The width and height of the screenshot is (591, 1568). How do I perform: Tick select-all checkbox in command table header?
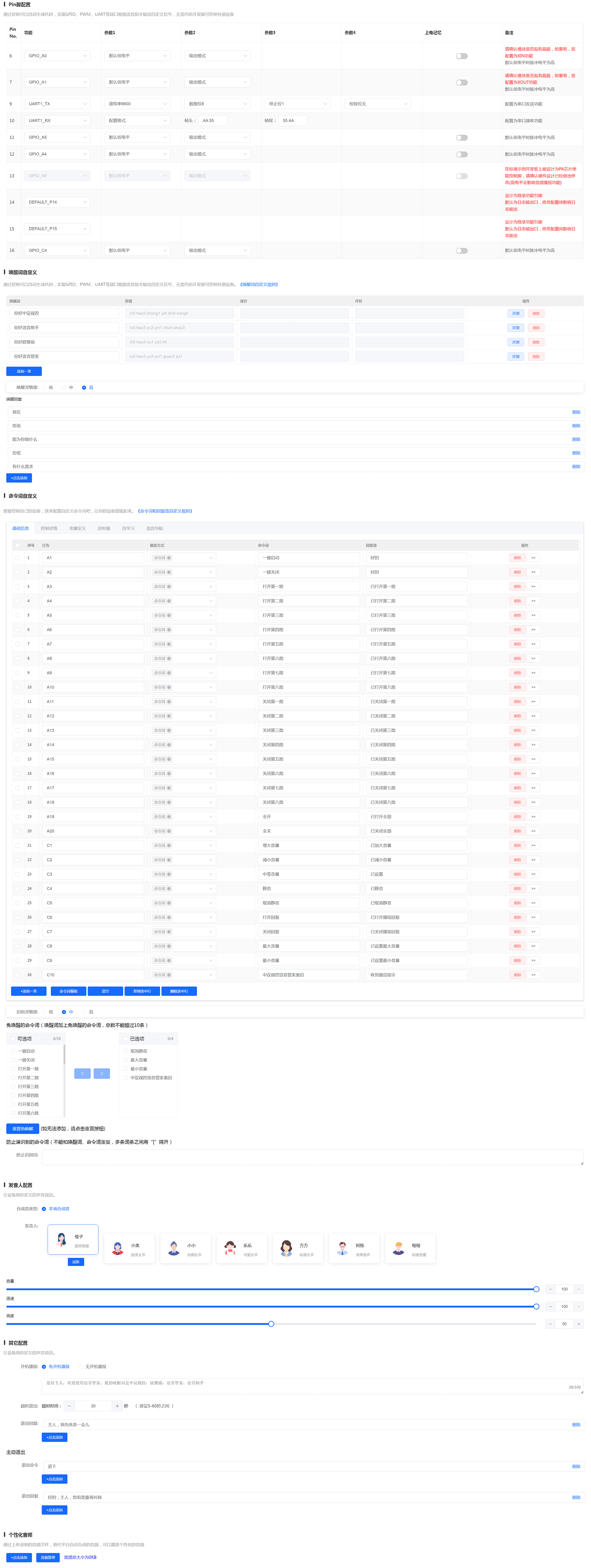[x=18, y=545]
